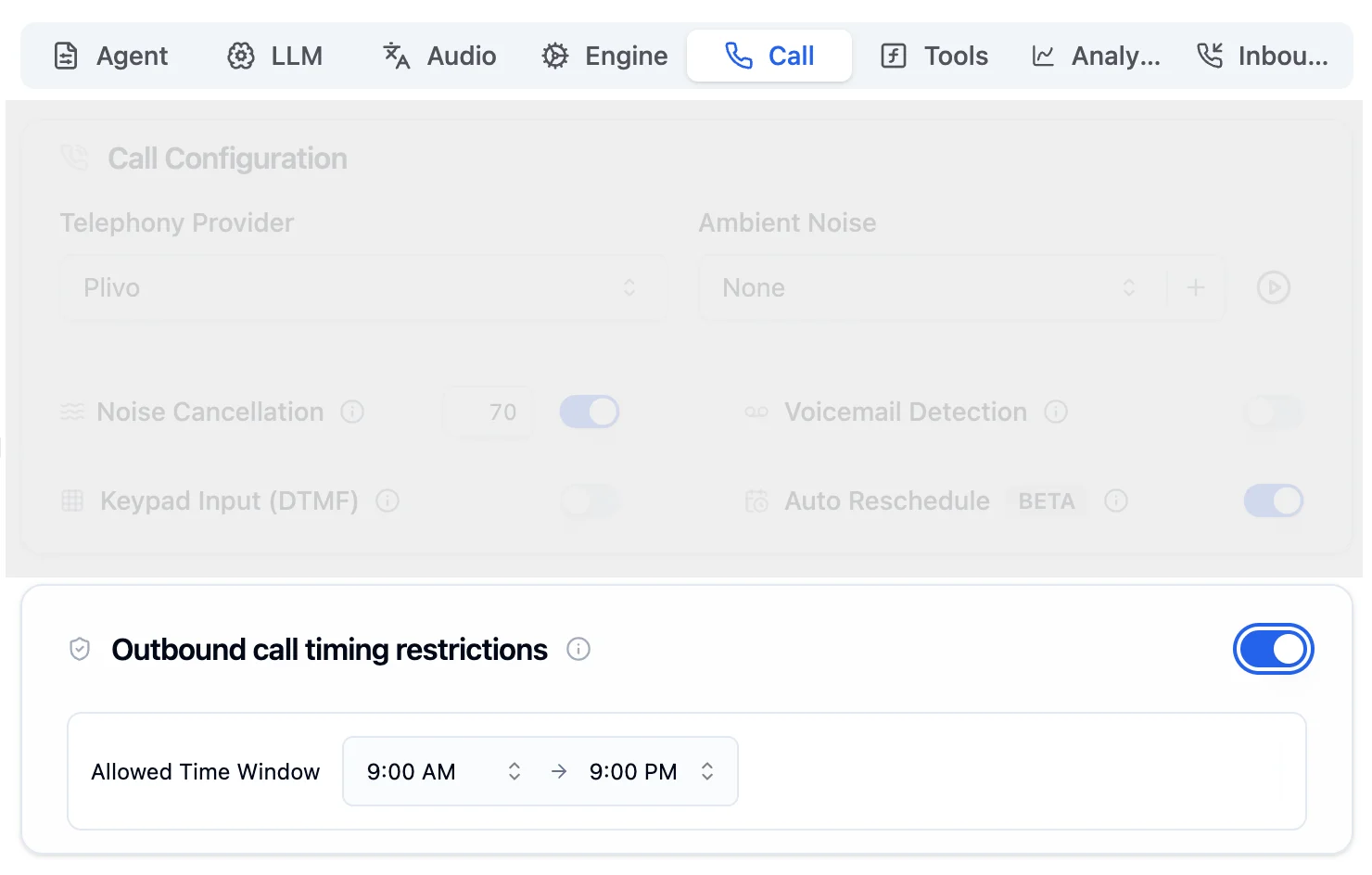This screenshot has width=1372, height=875.
Task: Click the Auto Reschedule calendar icon
Action: coord(756,501)
